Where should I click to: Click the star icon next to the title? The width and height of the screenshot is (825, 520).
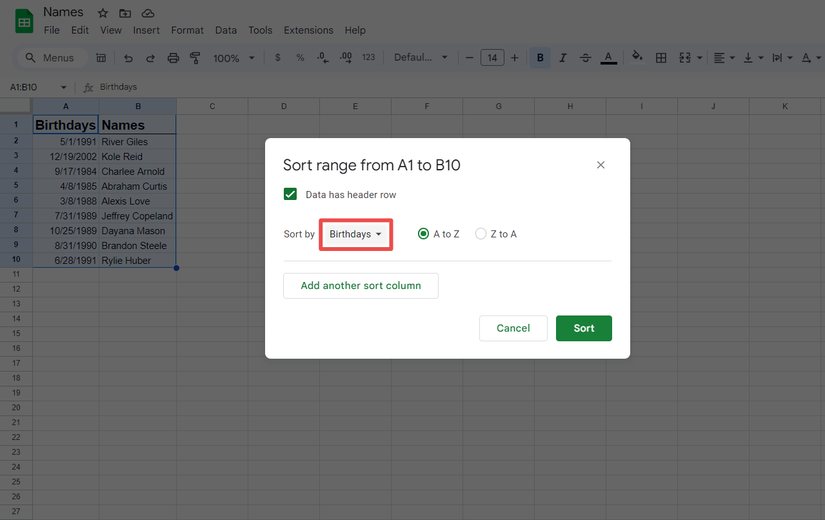(x=102, y=13)
